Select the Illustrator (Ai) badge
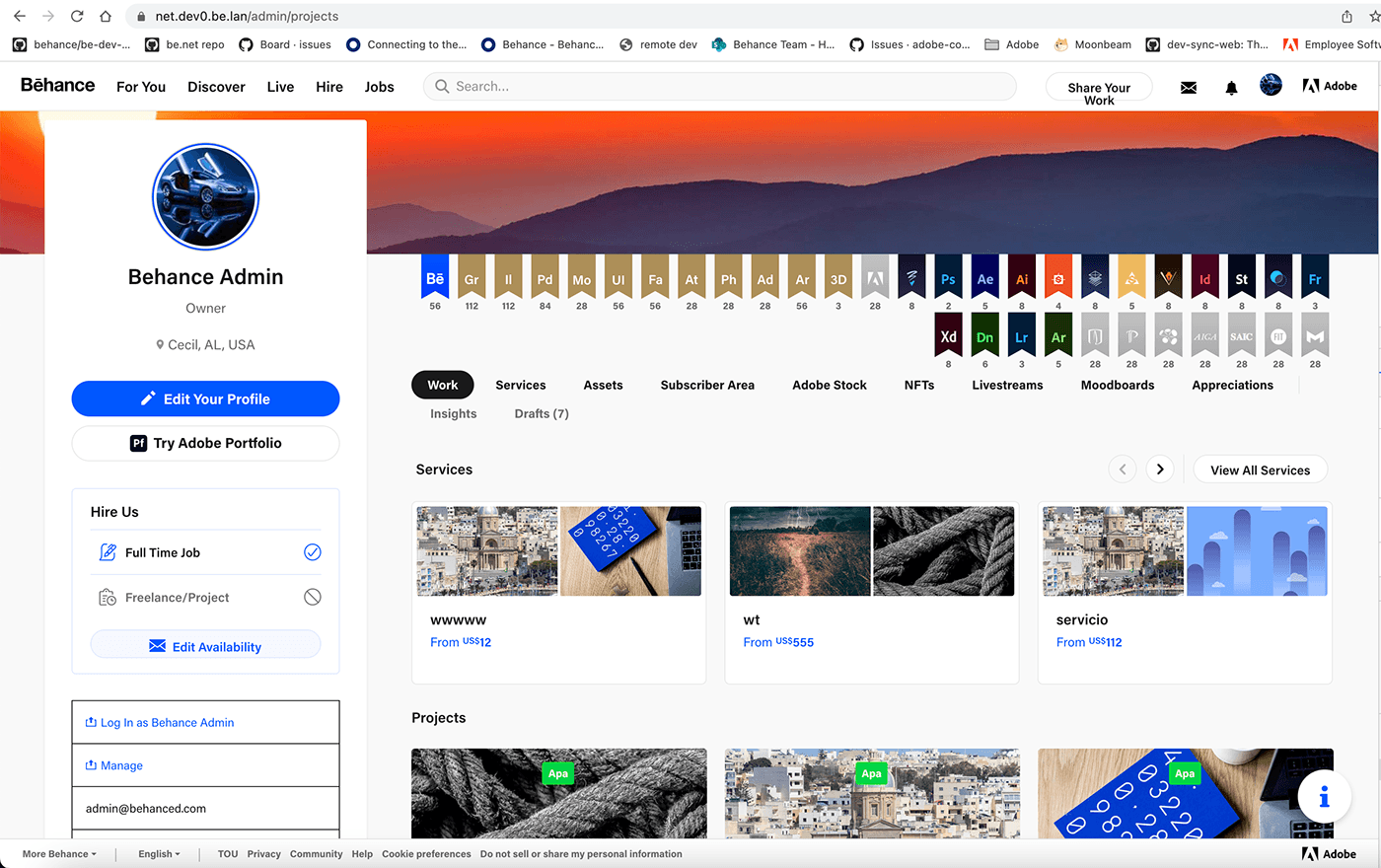The width and height of the screenshot is (1381, 868). [1022, 278]
